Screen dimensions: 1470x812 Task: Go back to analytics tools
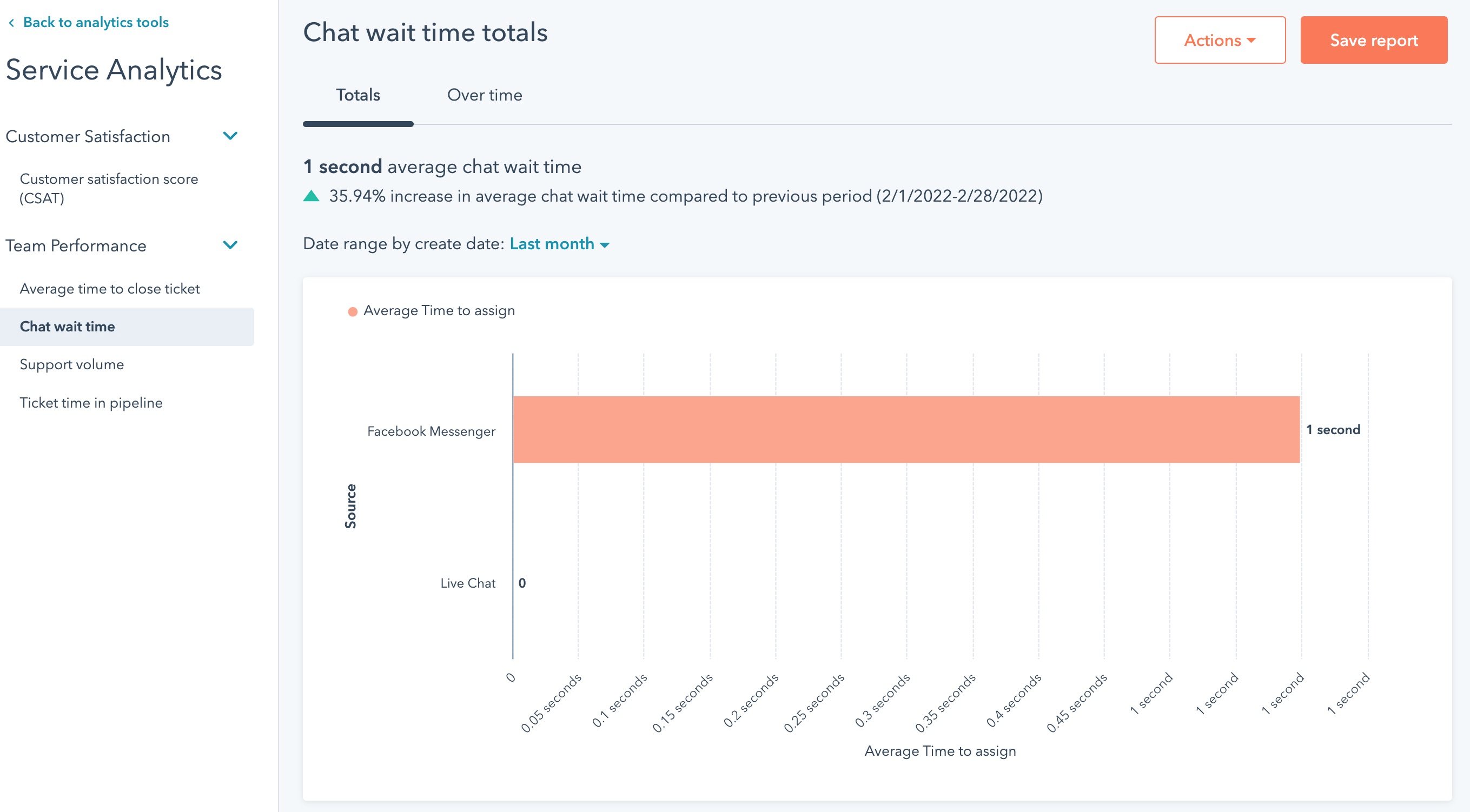point(96,22)
